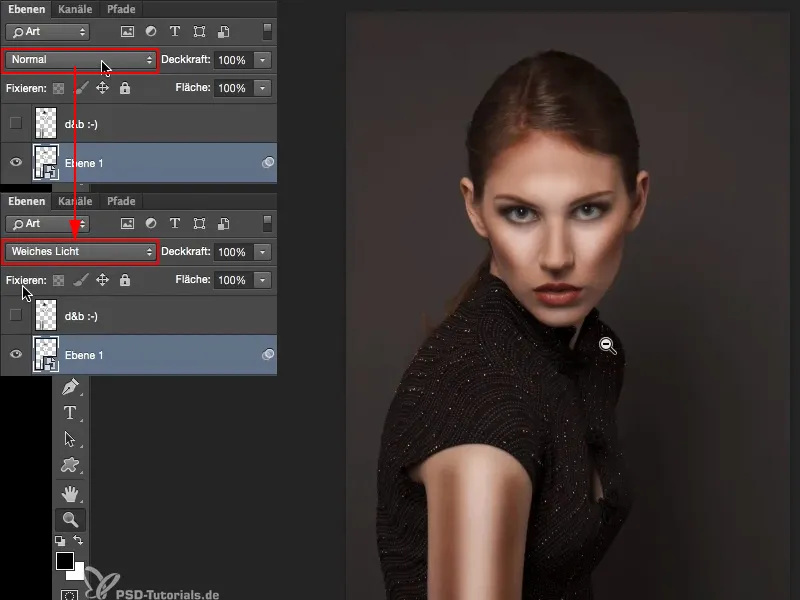800x600 pixels.
Task: Switch to the Kanäle tab in upper panel
Action: 73,9
